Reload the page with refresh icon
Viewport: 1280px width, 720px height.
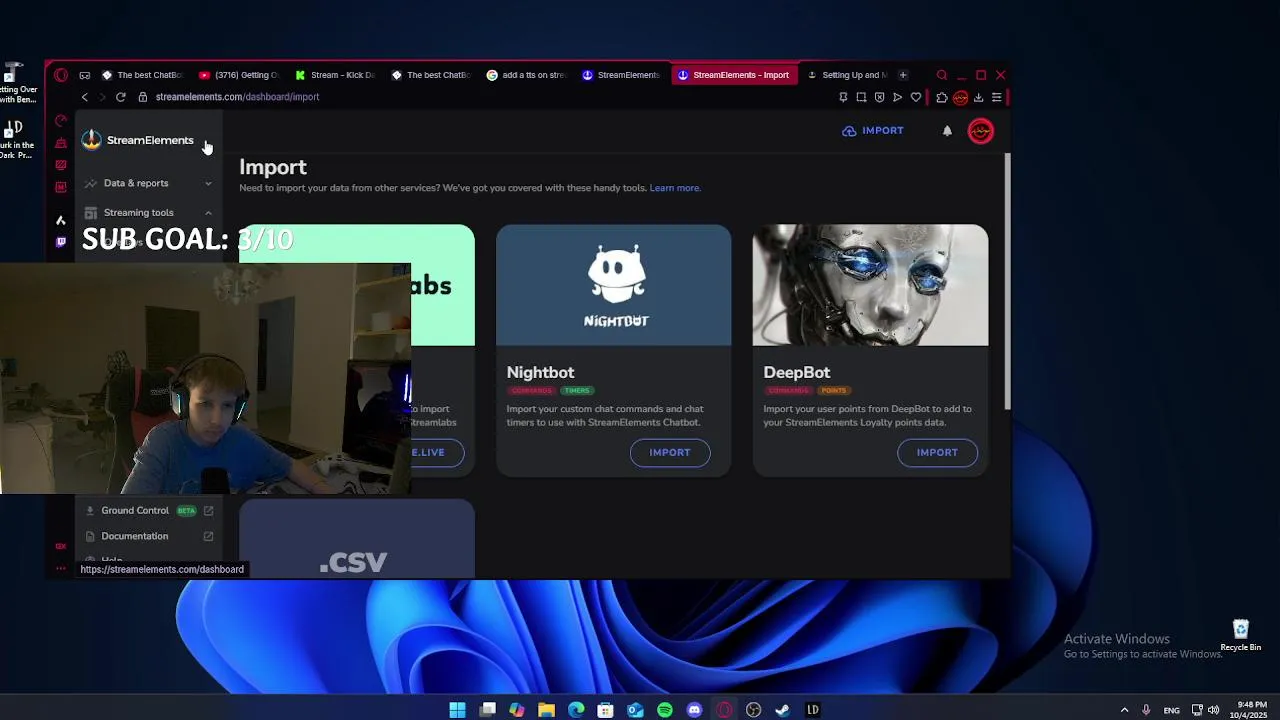click(121, 97)
